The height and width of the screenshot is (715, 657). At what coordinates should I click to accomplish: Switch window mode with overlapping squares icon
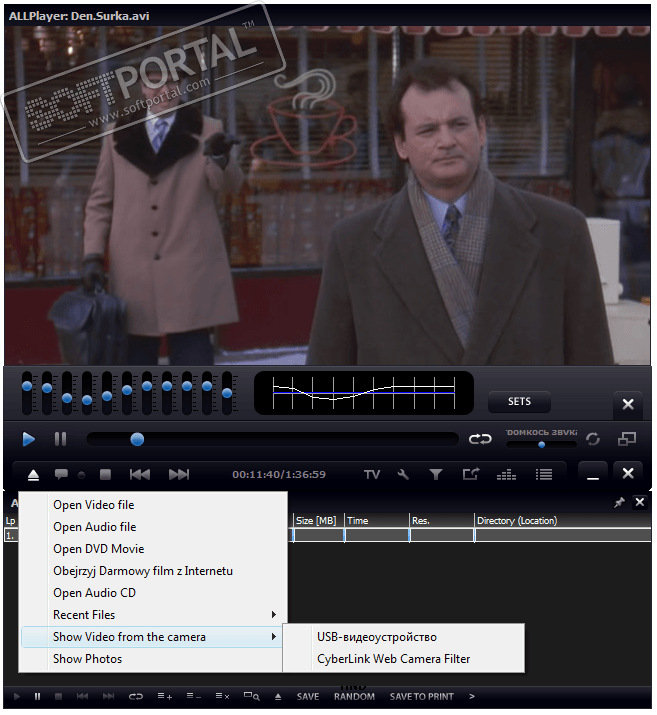(628, 440)
